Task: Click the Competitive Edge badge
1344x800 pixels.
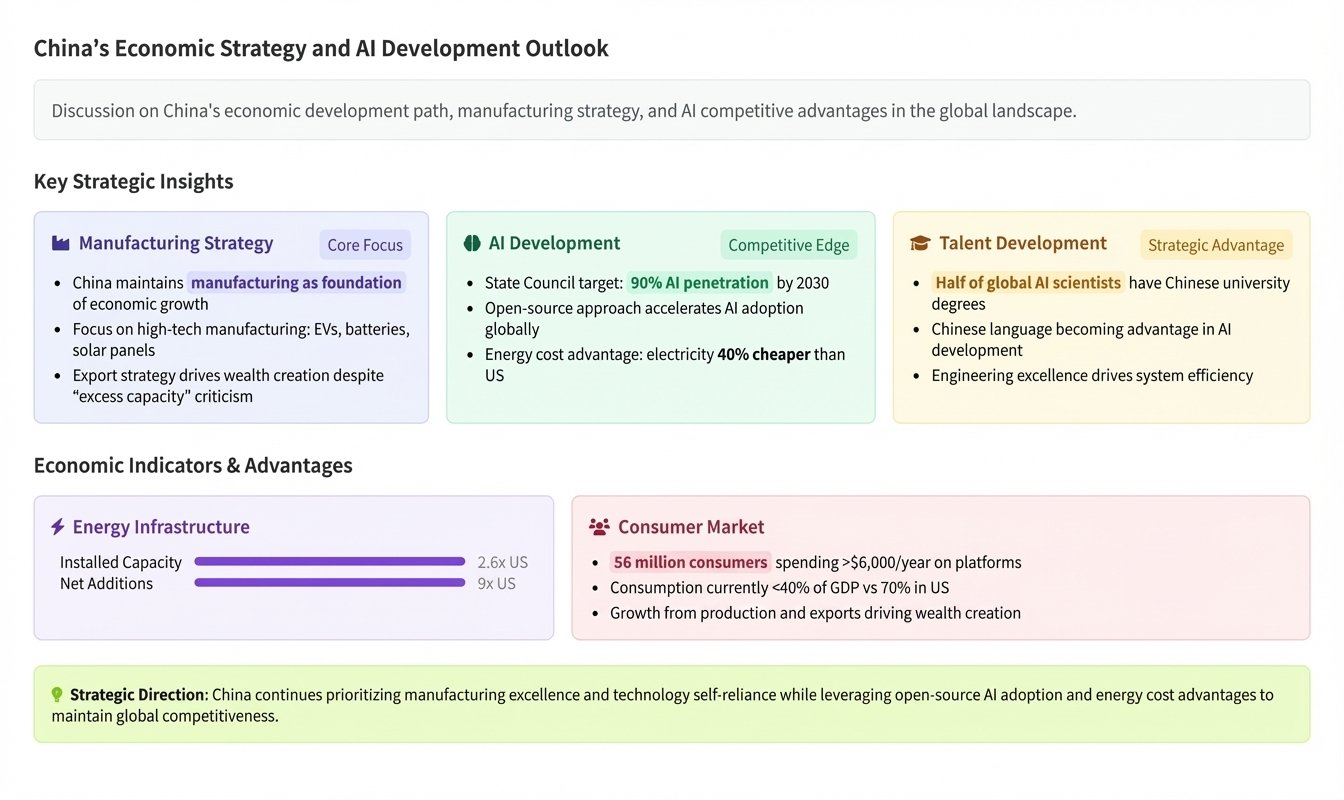Action: [788, 245]
